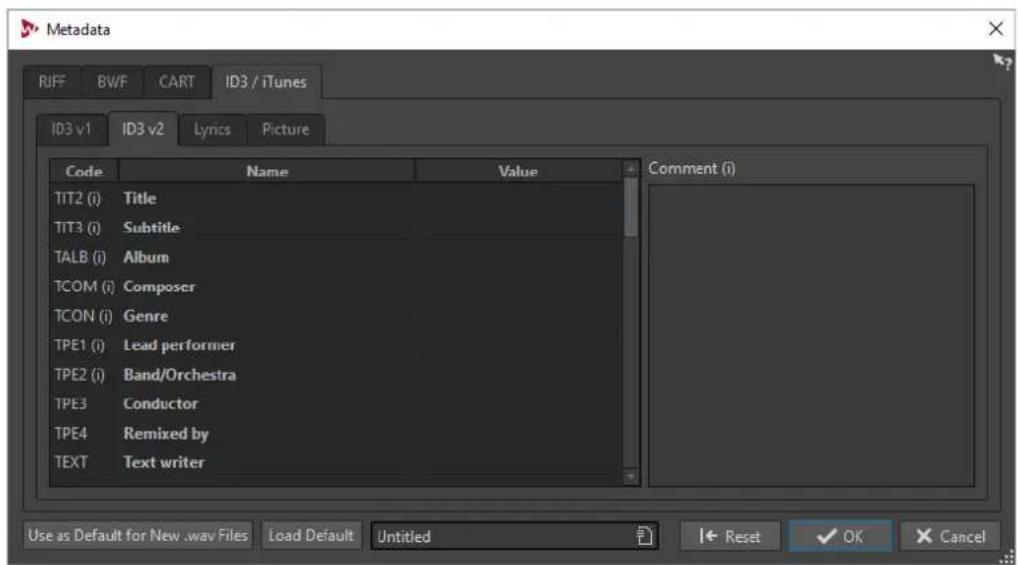Click the Untitled preset name field

coord(514,536)
